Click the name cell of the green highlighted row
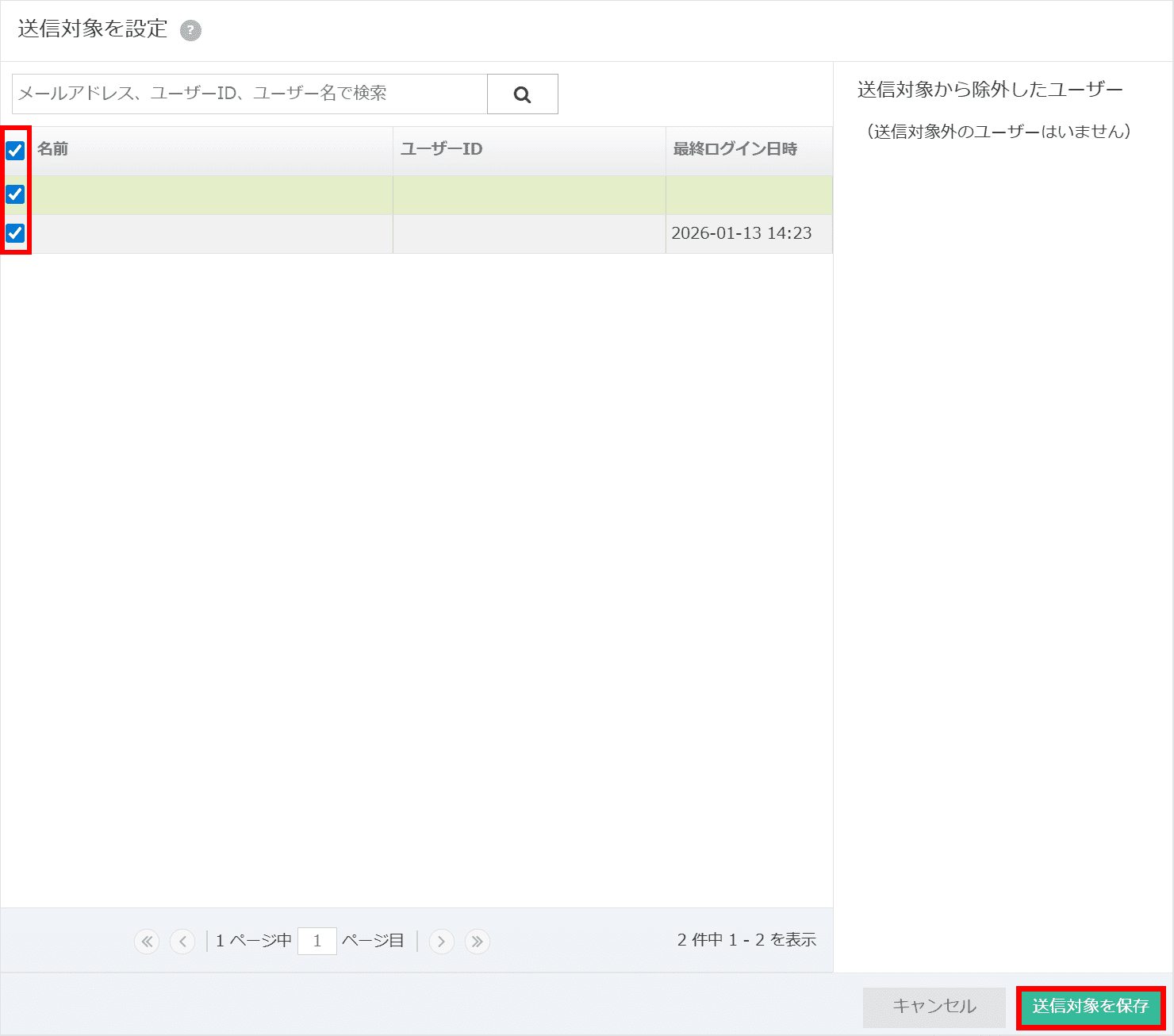Viewport: 1174px width, 1036px height. 211,195
